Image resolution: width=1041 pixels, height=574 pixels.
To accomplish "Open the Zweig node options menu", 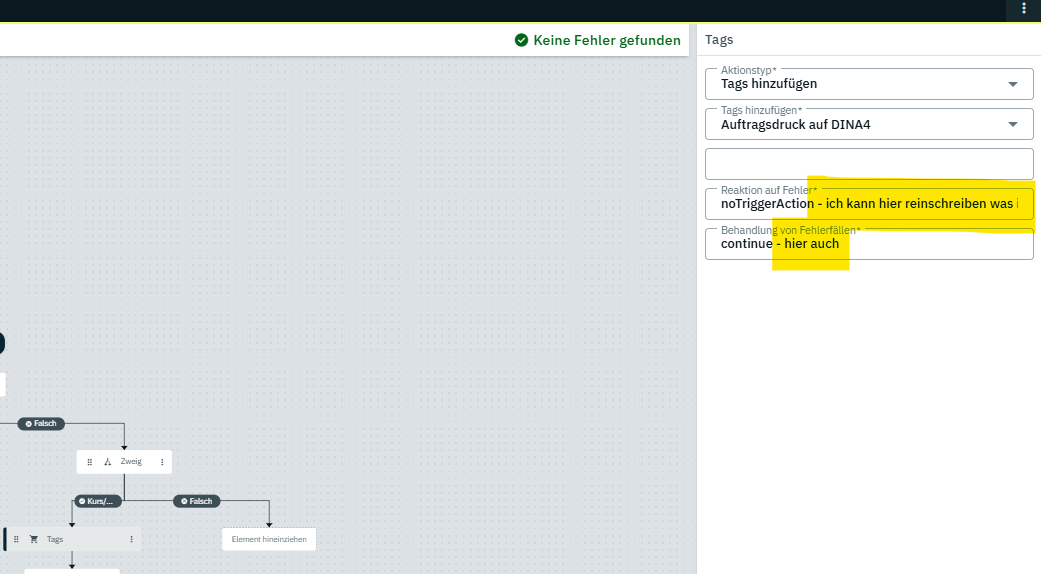I will pos(162,462).
